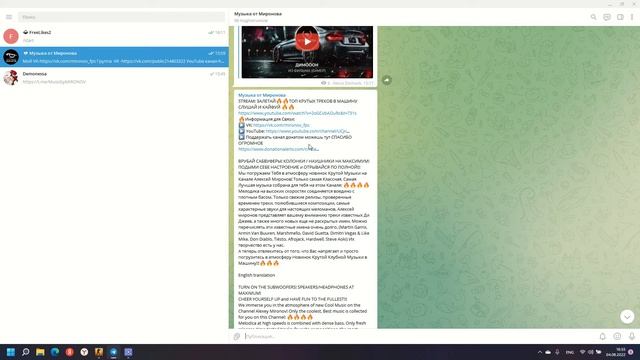Click the Demonessa avatar picture
The height and width of the screenshot is (360, 640).
[x=11, y=78]
